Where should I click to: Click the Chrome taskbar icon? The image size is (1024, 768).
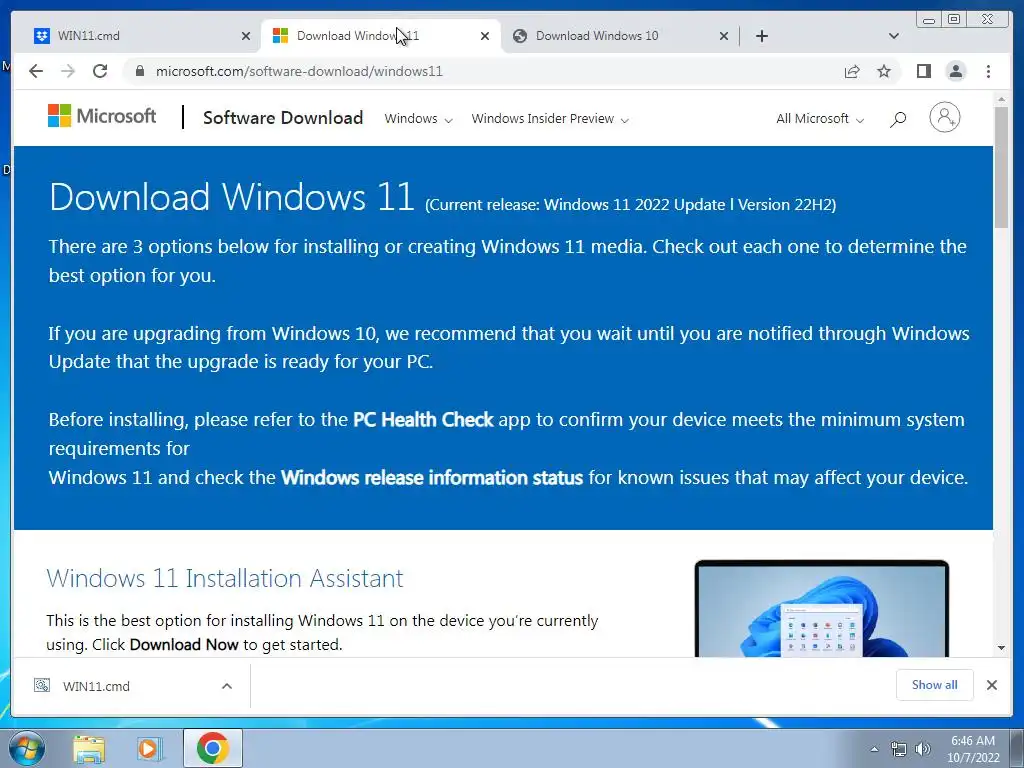(212, 748)
